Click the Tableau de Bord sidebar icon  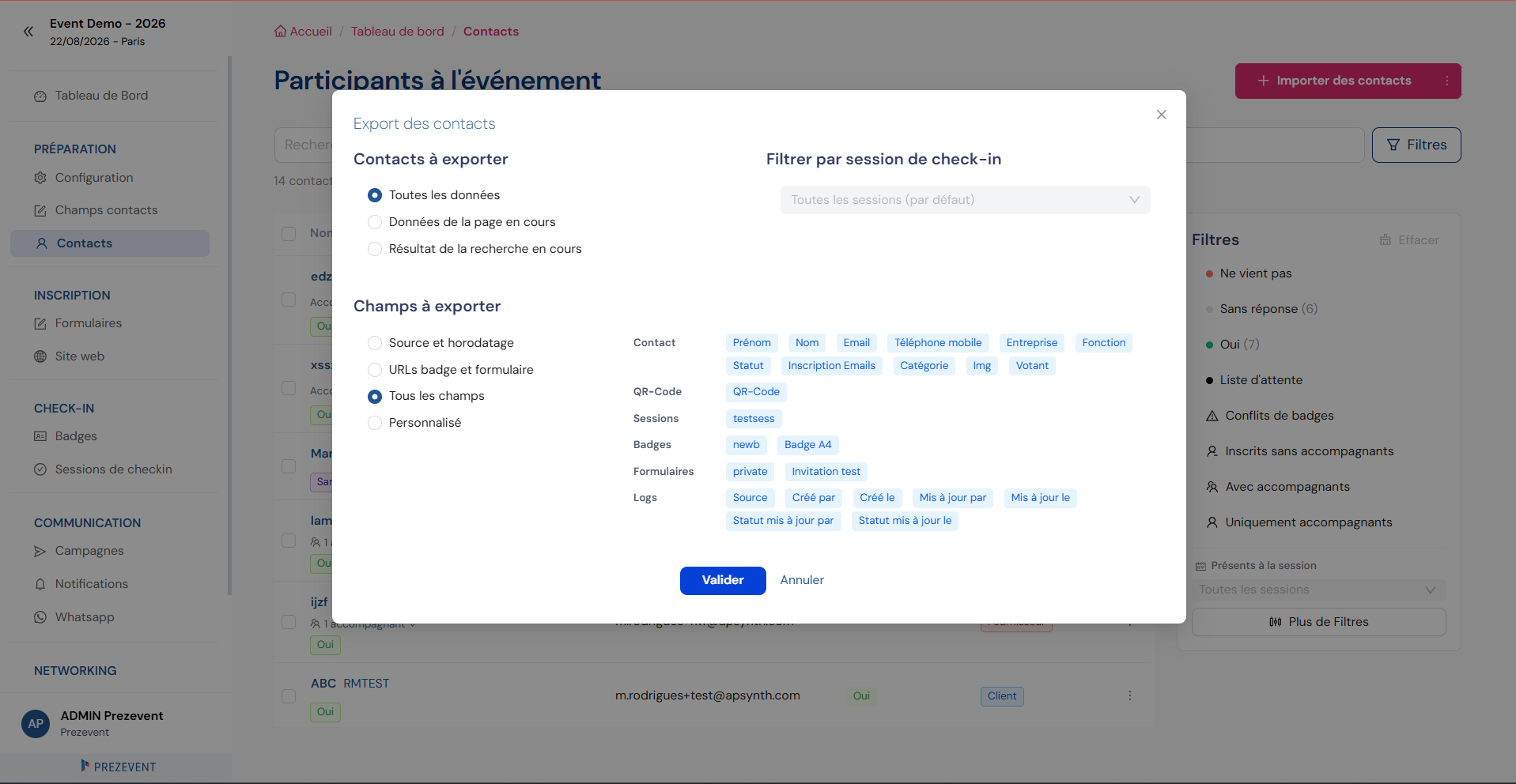(40, 96)
